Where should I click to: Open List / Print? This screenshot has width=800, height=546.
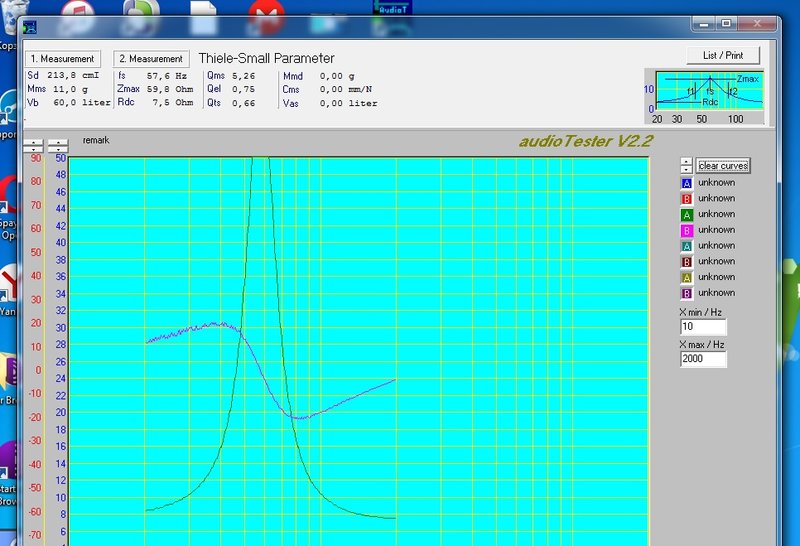pyautogui.click(x=723, y=55)
